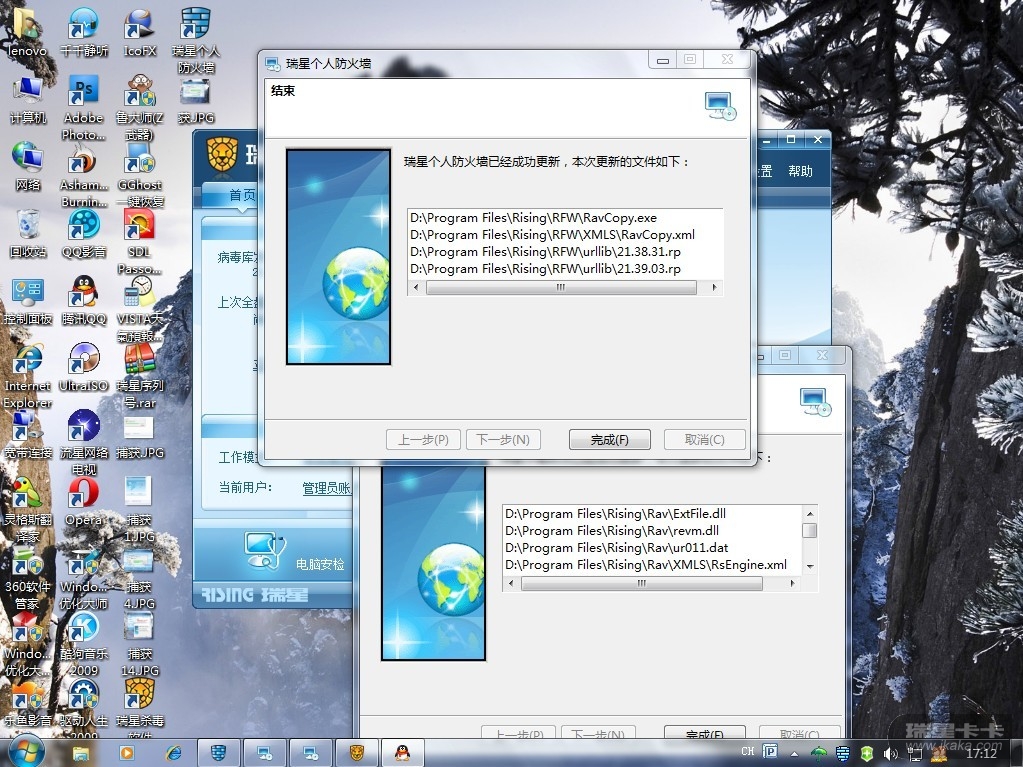Open the IcoFX desktop shortcut
Viewport: 1023px width, 767px height.
(140, 31)
